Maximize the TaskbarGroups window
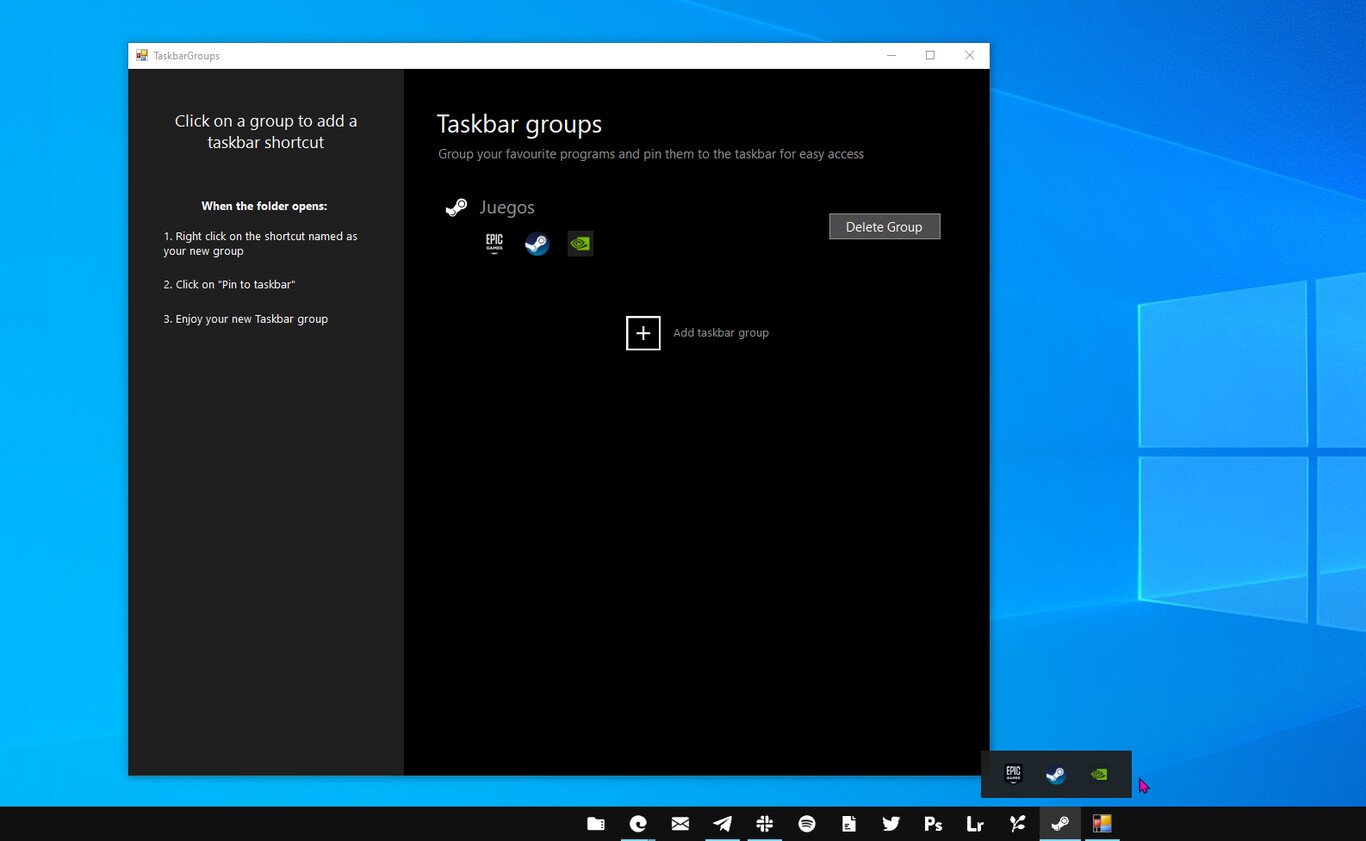The height and width of the screenshot is (841, 1366). coord(930,56)
